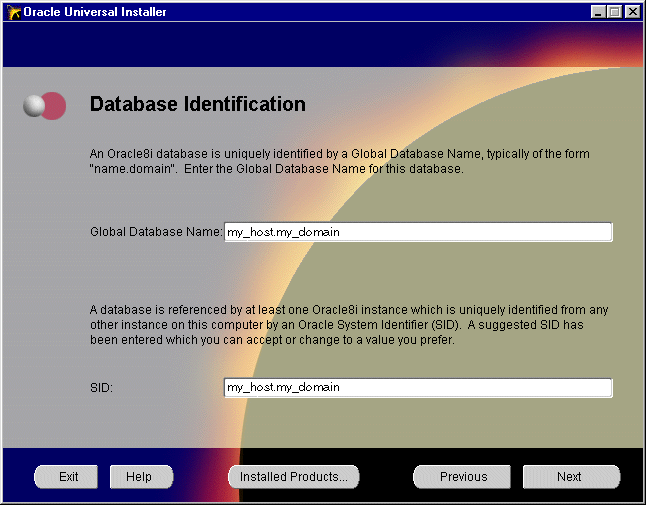646x505 pixels.
Task: Go back with the Previous button
Action: coord(462,477)
